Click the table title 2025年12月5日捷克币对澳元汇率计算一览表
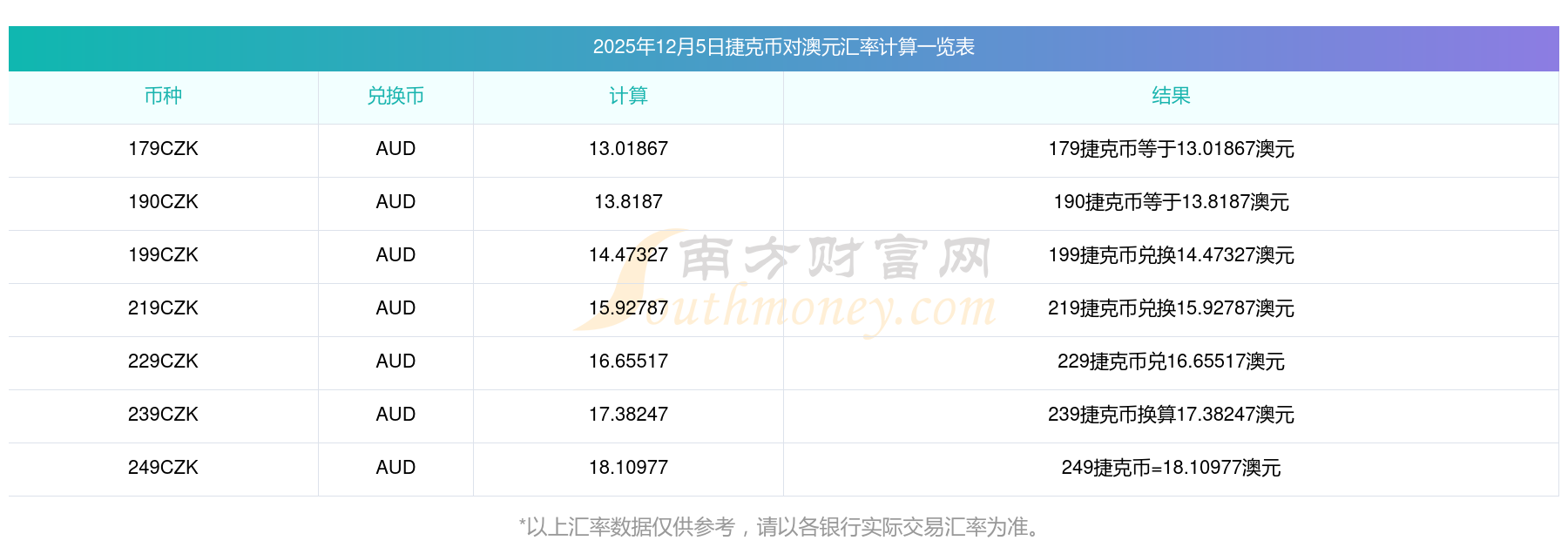Viewport: 1568px width, 554px height. pos(783,47)
